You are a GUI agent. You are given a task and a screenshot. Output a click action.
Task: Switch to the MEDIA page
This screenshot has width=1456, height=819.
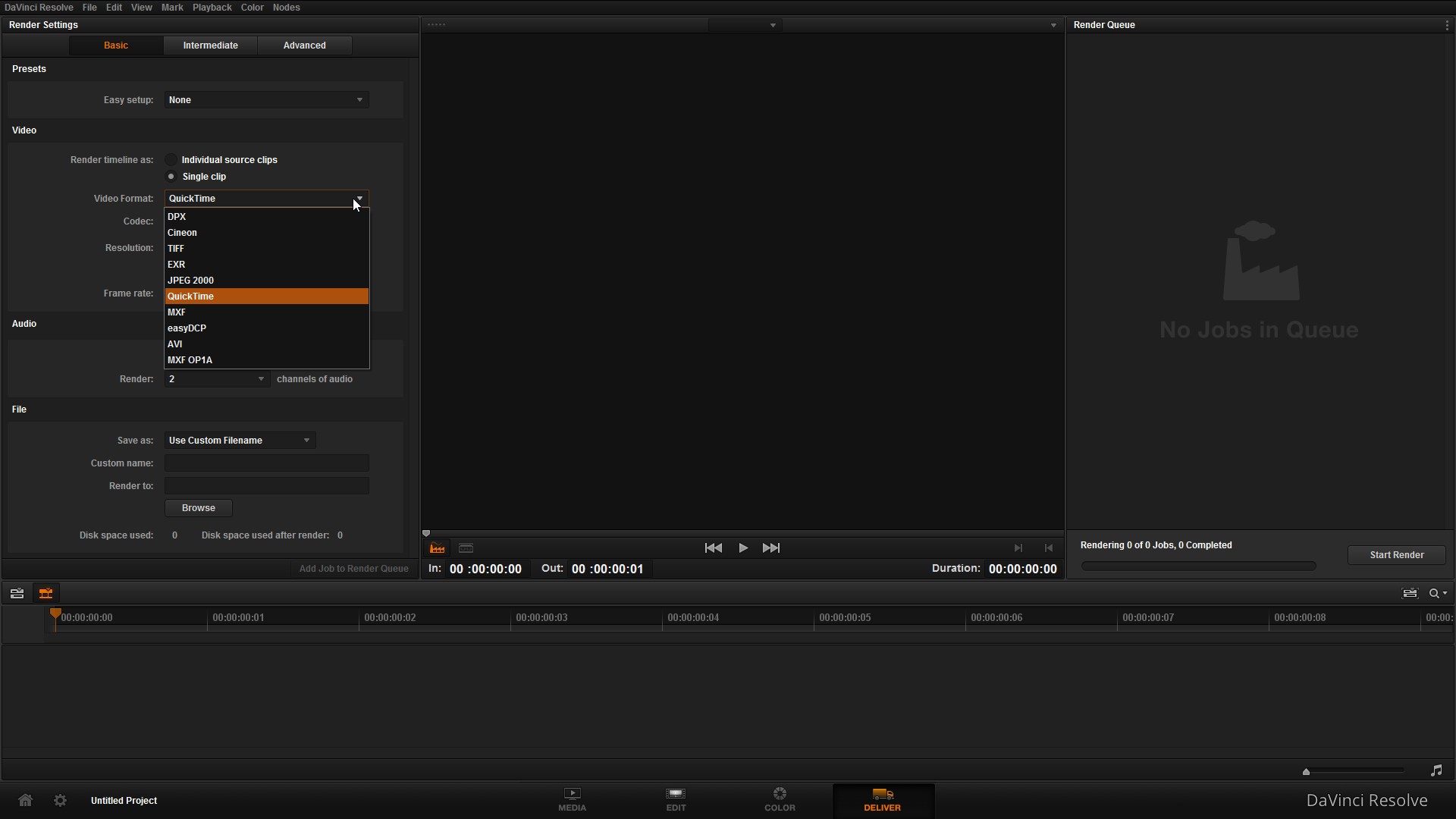572,800
